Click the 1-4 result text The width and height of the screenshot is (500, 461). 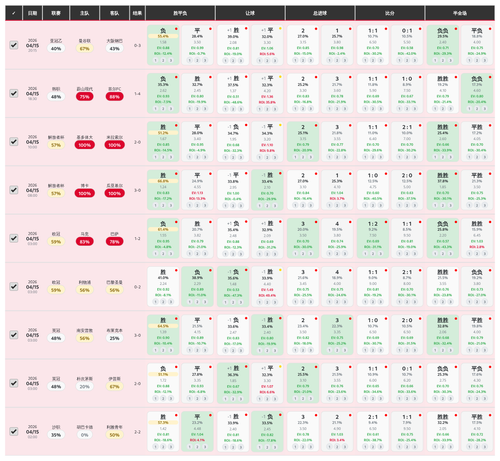[137, 94]
